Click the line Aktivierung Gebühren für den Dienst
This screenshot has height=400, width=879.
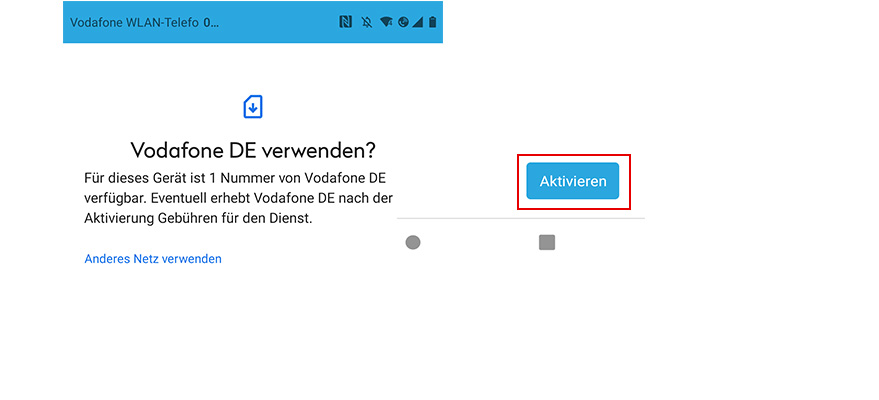[198, 218]
